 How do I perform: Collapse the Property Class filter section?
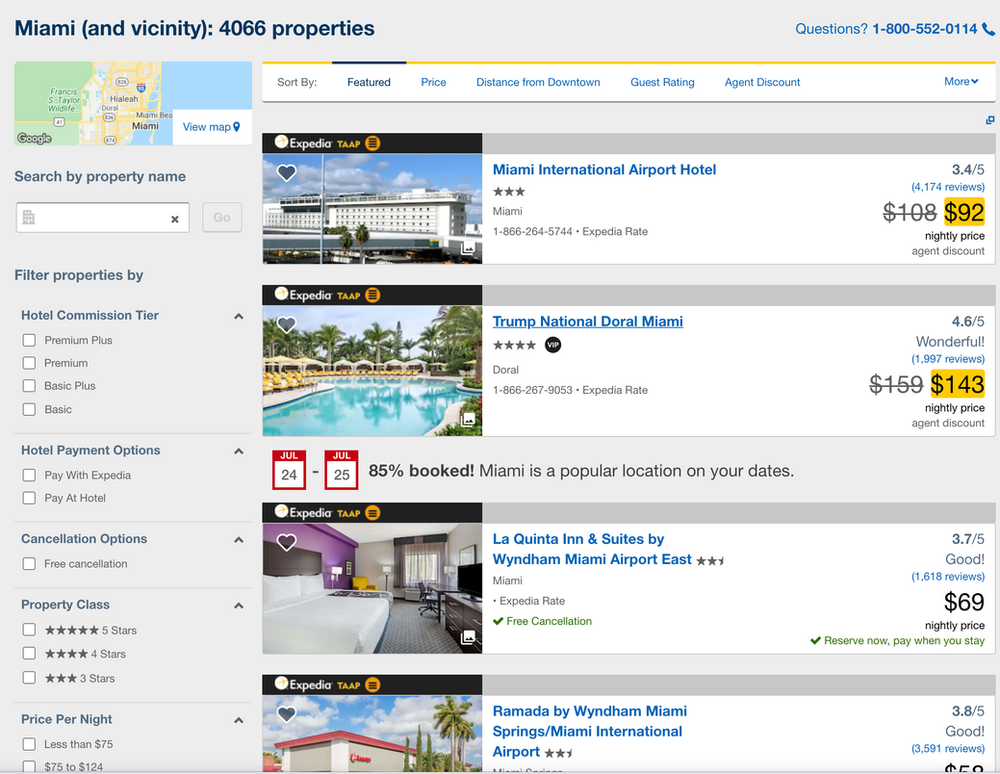coord(239,605)
